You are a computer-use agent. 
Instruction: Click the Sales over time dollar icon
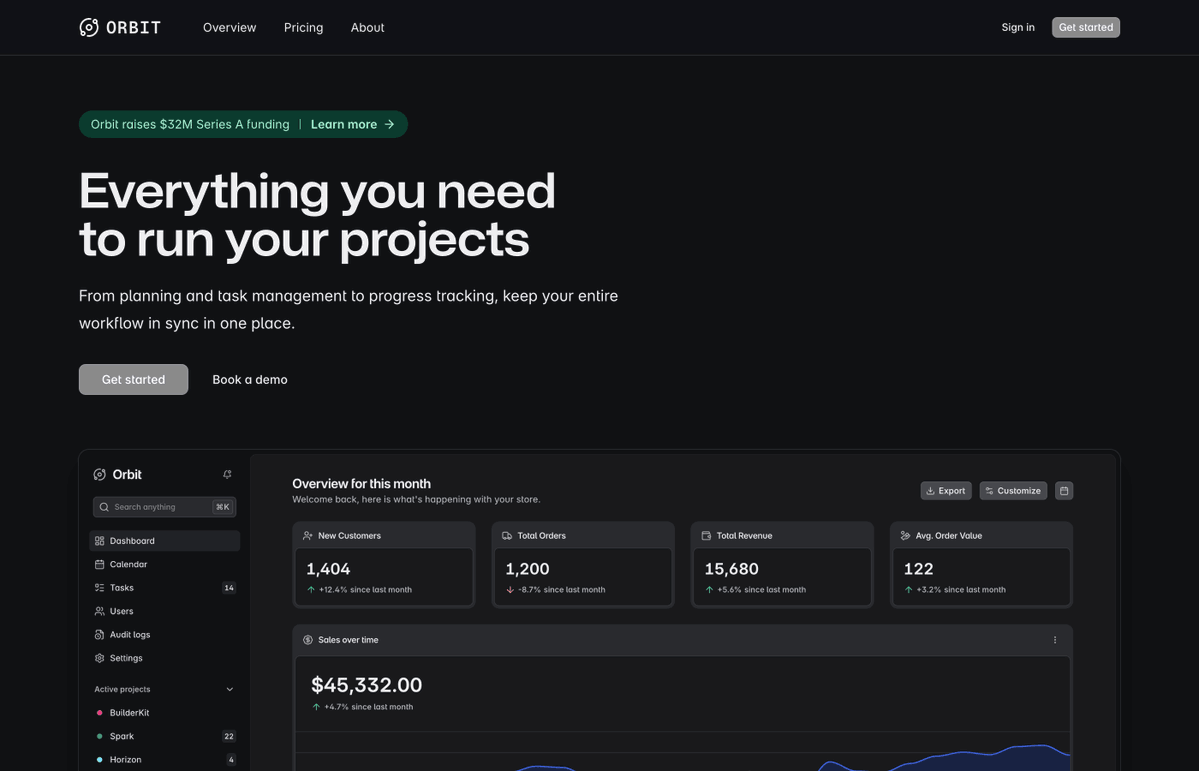(308, 640)
